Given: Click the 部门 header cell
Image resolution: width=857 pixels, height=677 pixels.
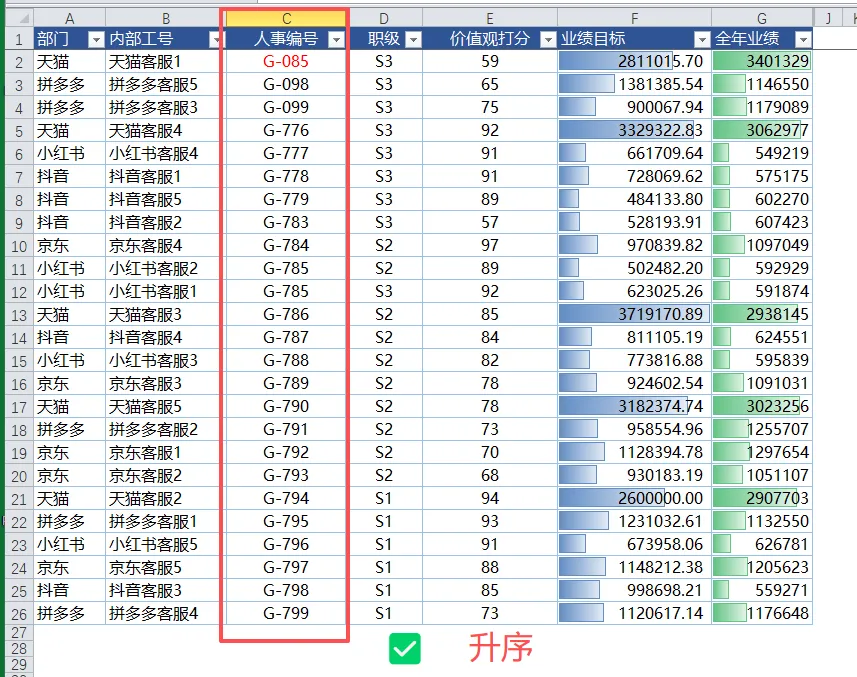Looking at the screenshot, I should (69, 39).
